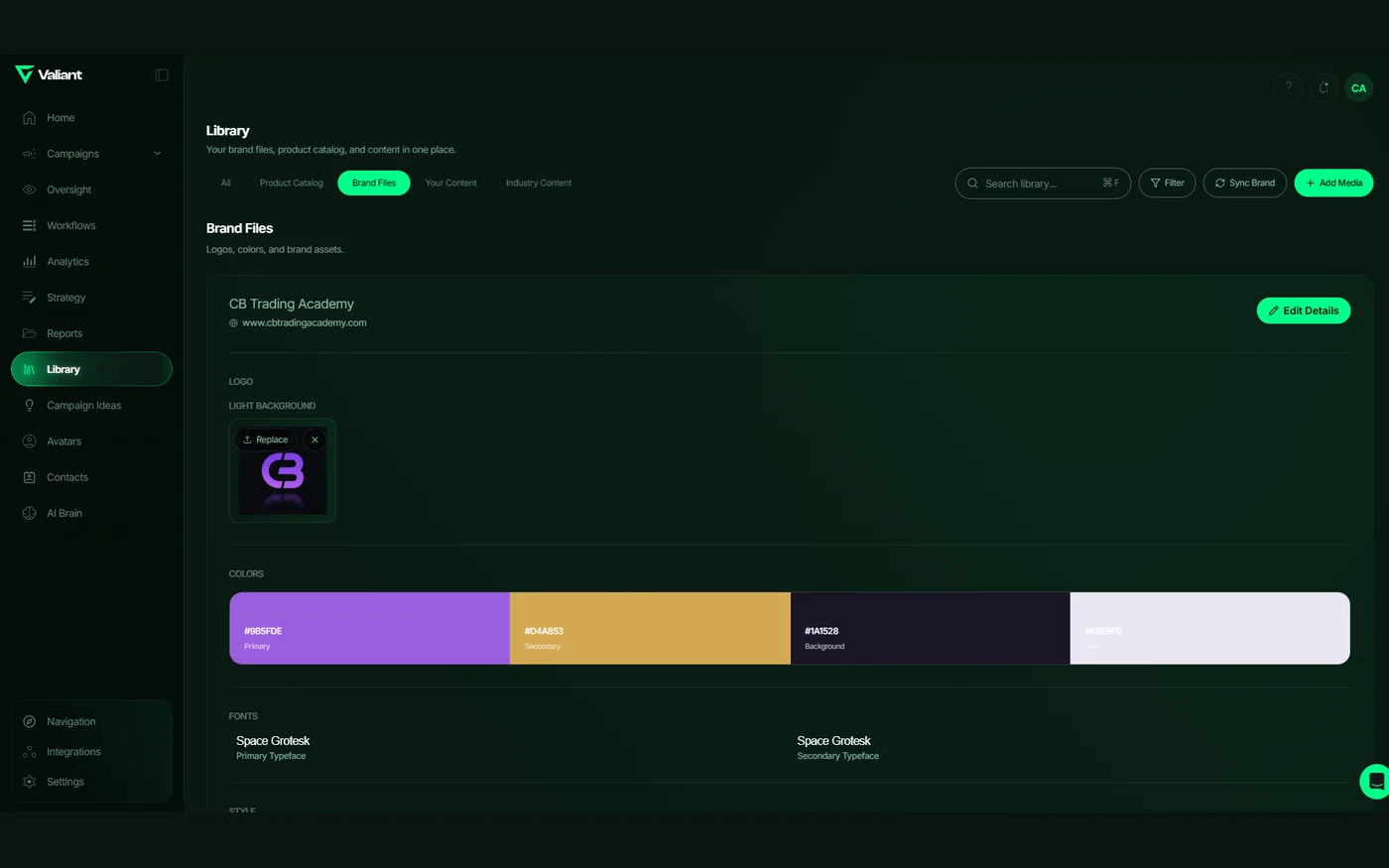
Task: Click the Add Media button
Action: [x=1333, y=183]
